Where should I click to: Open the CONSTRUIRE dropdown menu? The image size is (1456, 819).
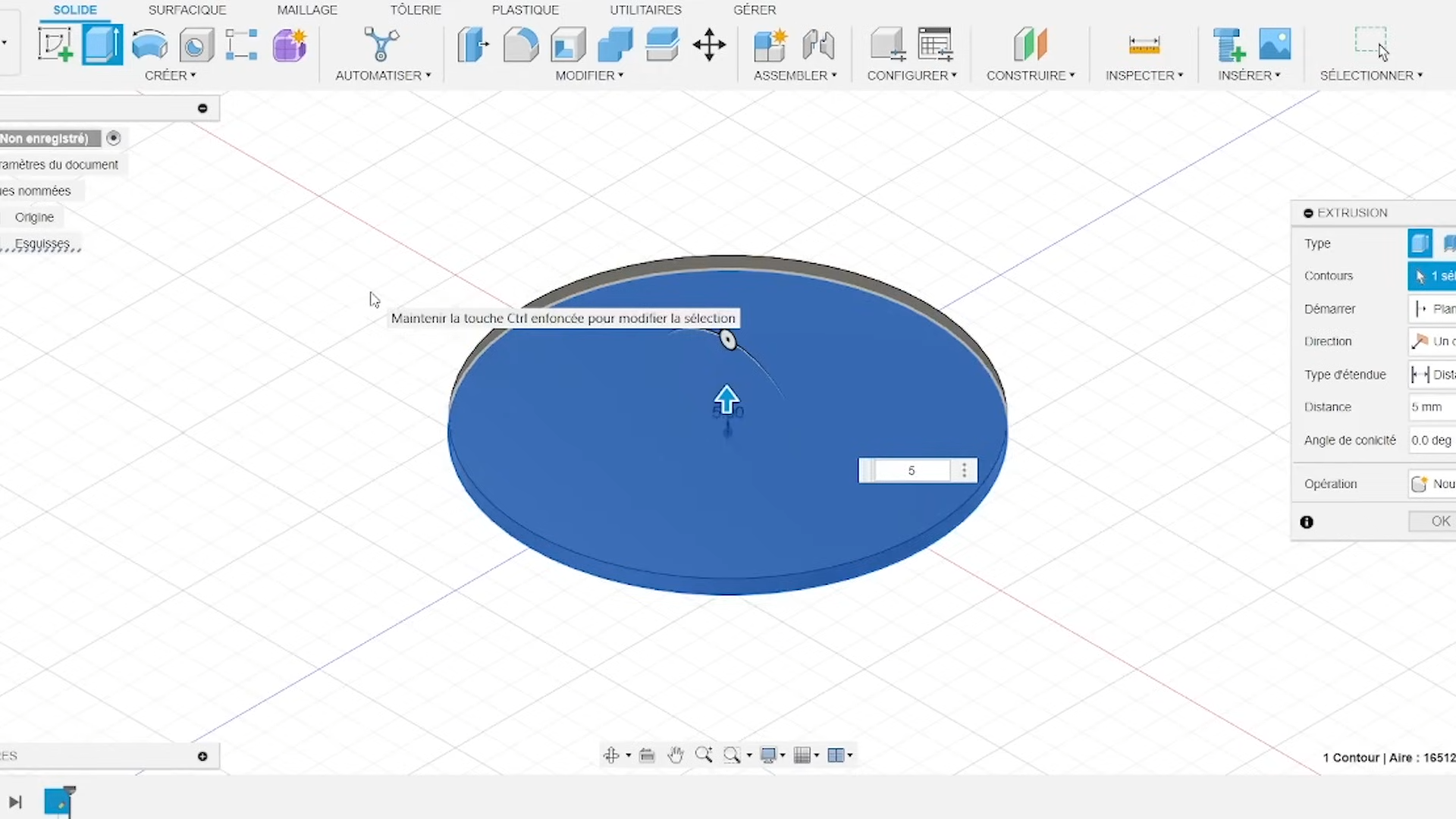(1031, 74)
